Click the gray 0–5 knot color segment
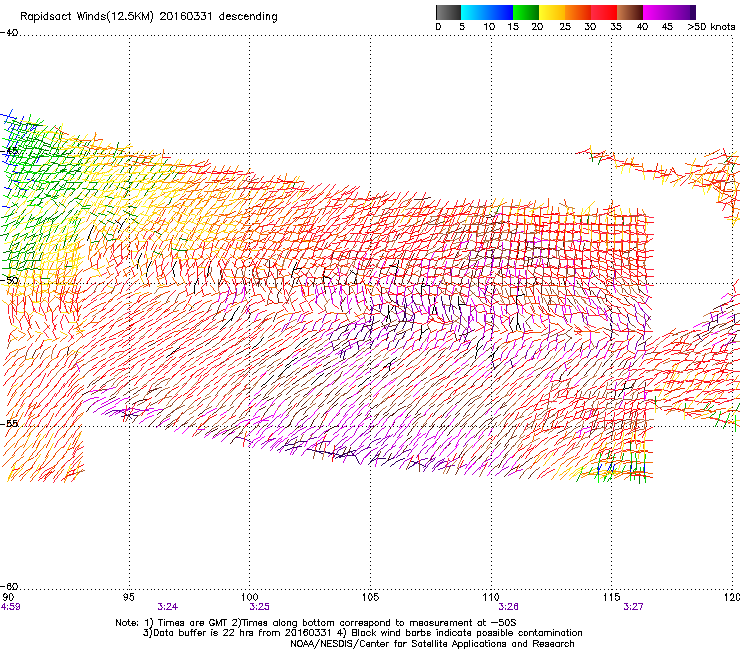740x650 pixels. tap(448, 12)
